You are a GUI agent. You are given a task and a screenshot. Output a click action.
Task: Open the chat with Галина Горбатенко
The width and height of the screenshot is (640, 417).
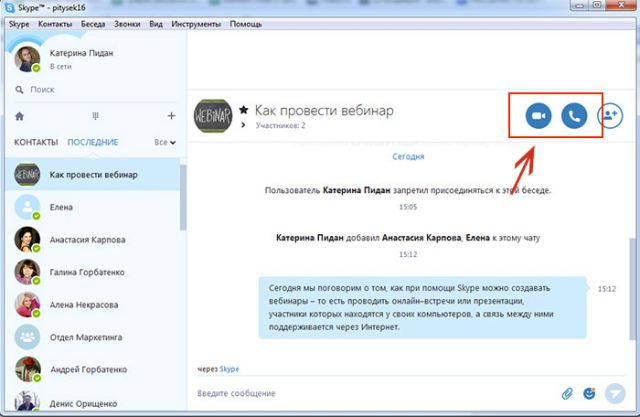[93, 272]
